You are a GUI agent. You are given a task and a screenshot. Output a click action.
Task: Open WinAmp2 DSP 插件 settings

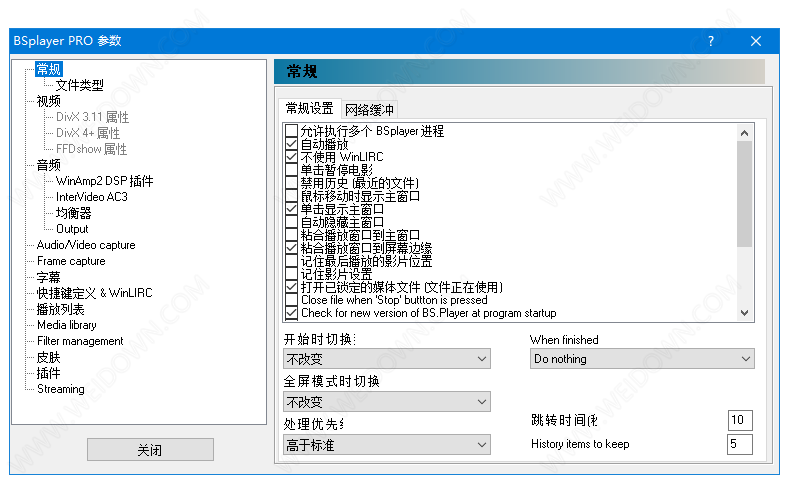104,181
